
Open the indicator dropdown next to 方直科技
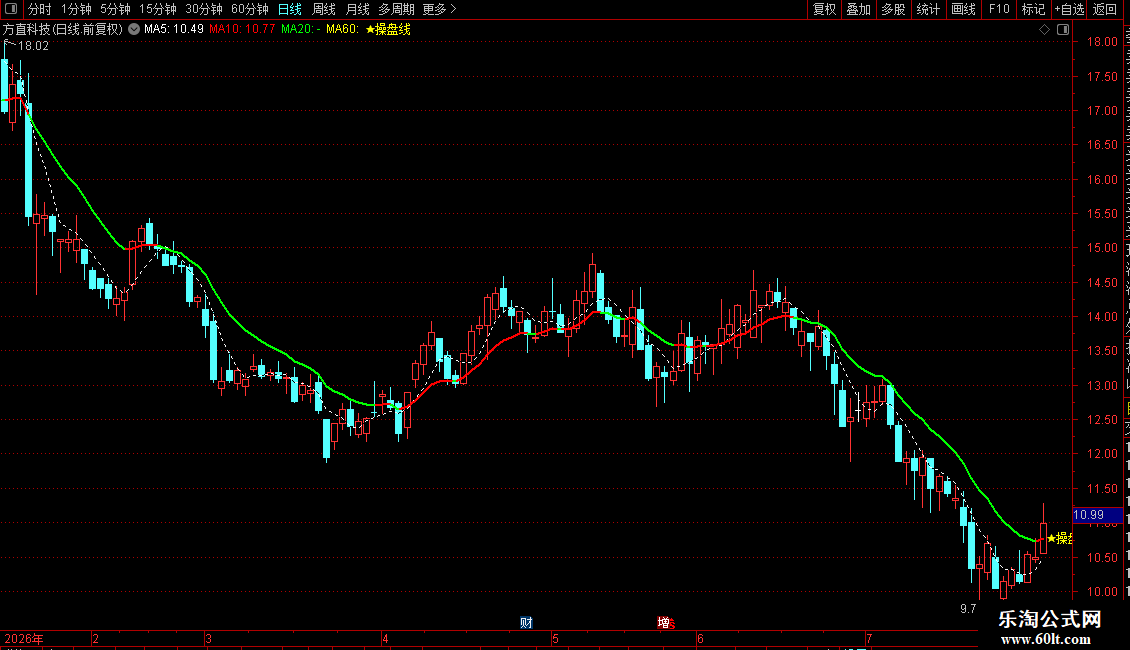tap(134, 30)
